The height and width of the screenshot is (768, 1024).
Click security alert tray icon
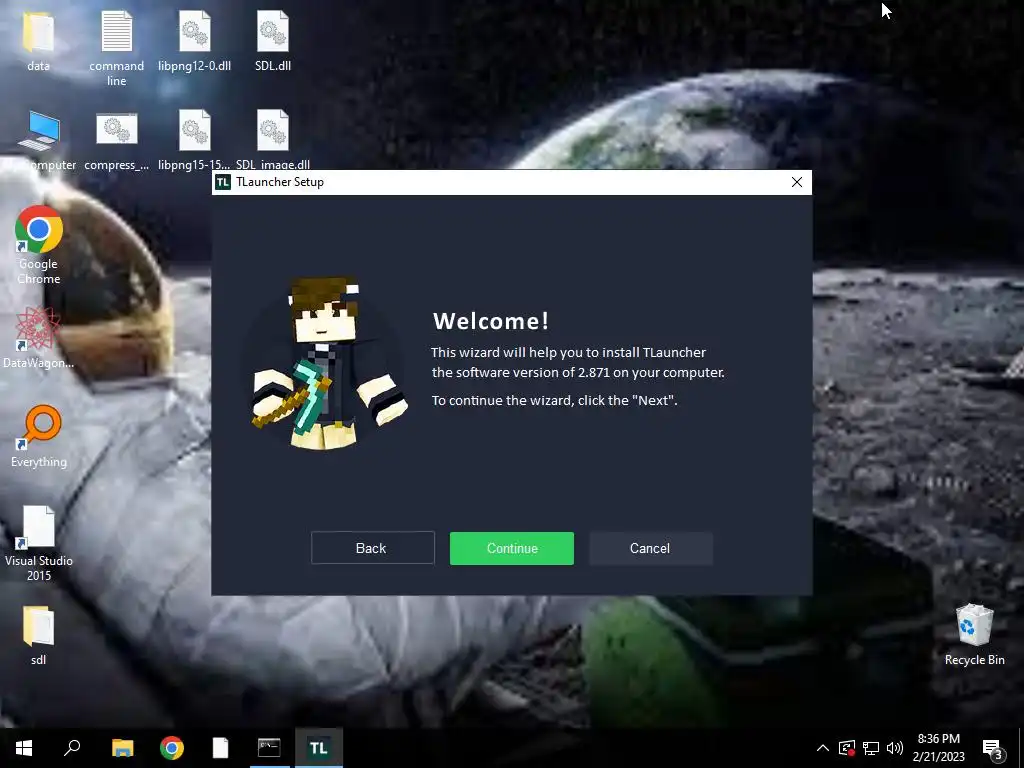846,748
